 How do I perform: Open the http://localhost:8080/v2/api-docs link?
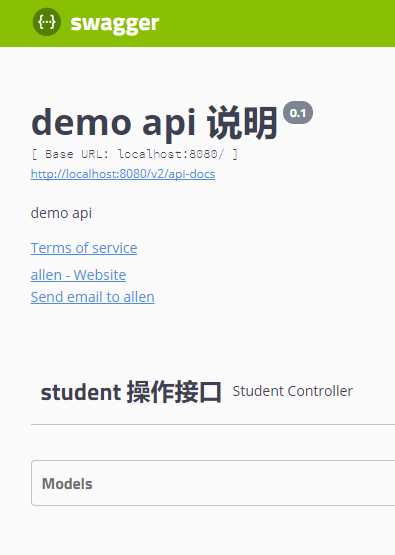pyautogui.click(x=123, y=174)
